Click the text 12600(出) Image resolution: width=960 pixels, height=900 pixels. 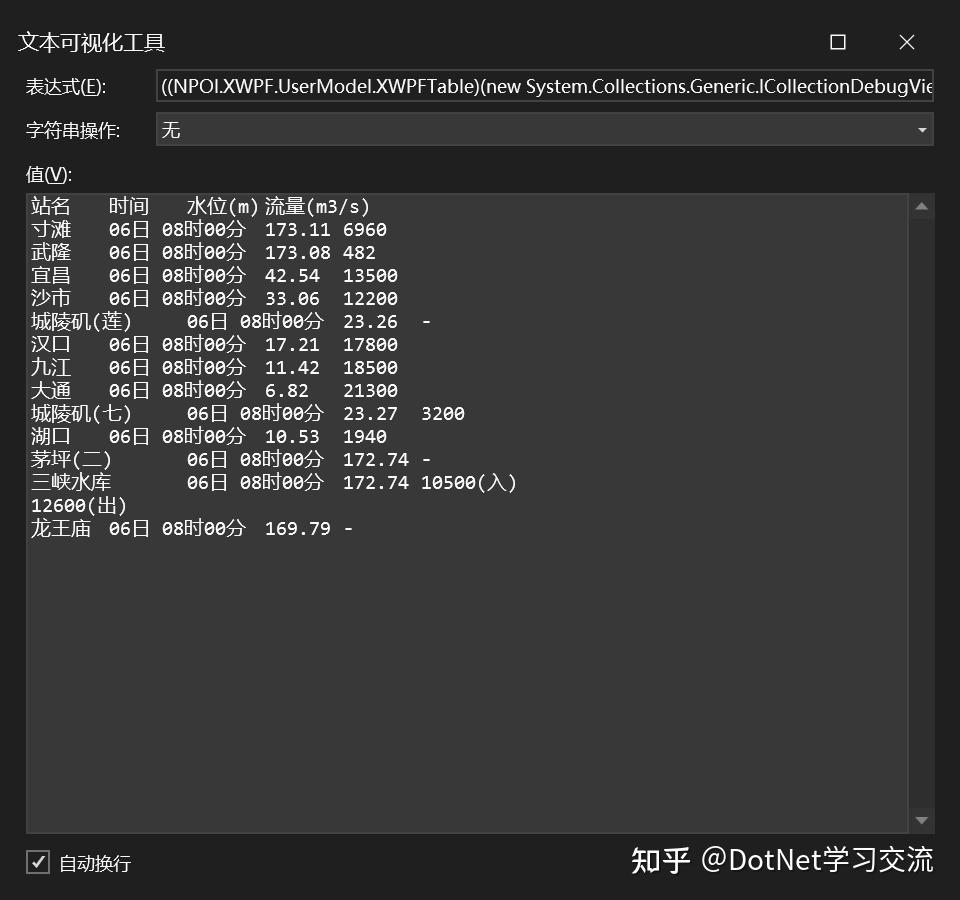tap(78, 505)
